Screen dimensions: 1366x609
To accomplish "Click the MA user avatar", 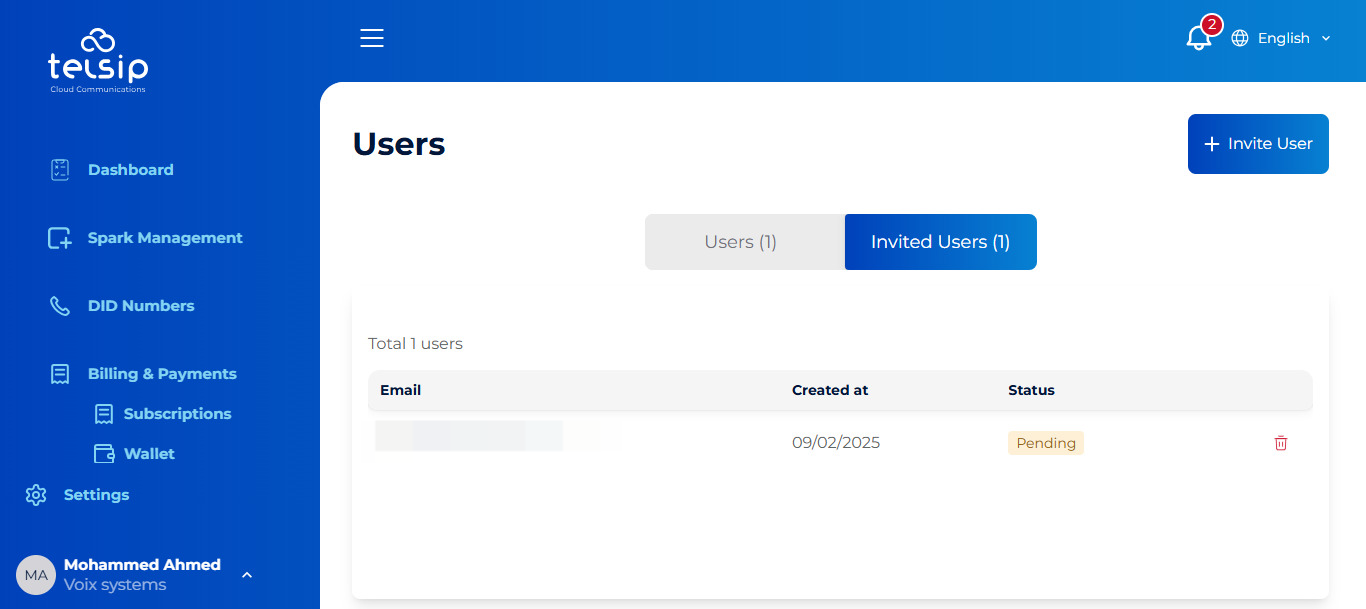I will (36, 575).
